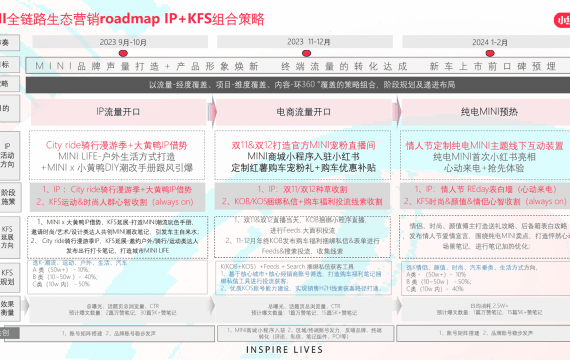The width and height of the screenshot is (570, 360).
Task: Click the line +MINI x 小黄鸭DIY潮改手册跟风引爆
Action: (117, 168)
